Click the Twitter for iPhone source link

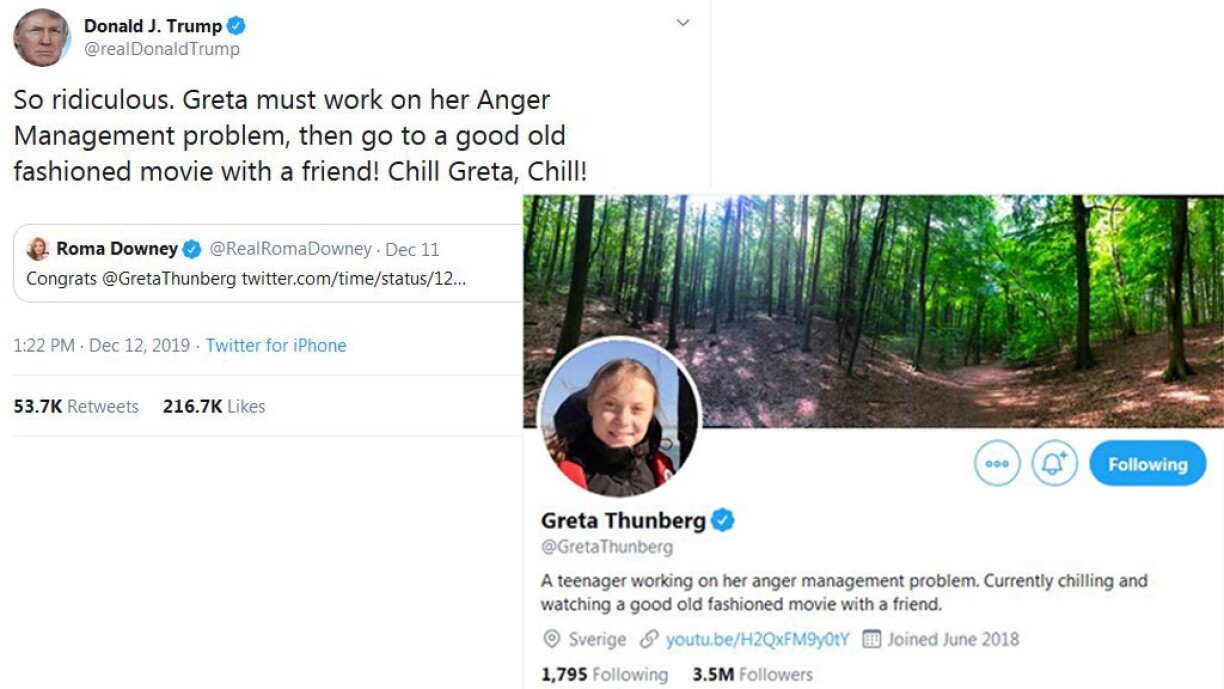(276, 345)
